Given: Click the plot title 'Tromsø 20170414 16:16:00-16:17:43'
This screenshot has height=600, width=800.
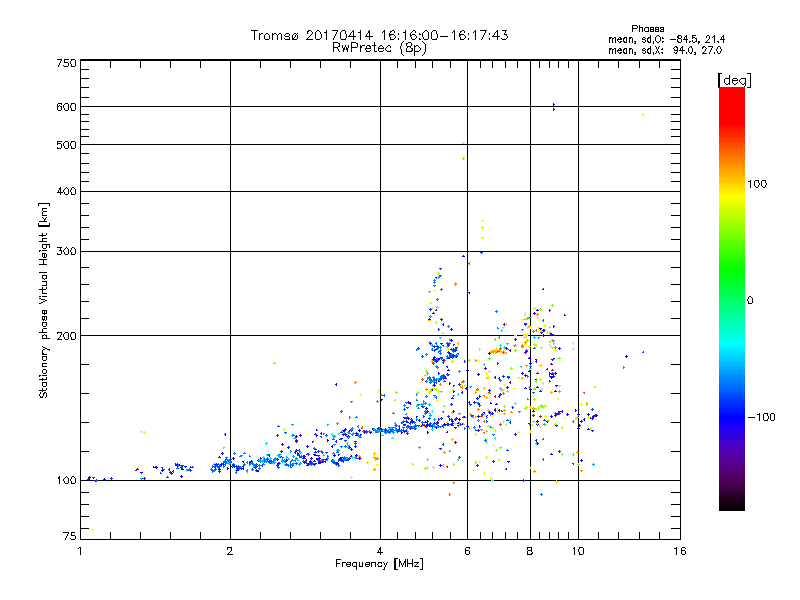Looking at the screenshot, I should click(x=379, y=35).
